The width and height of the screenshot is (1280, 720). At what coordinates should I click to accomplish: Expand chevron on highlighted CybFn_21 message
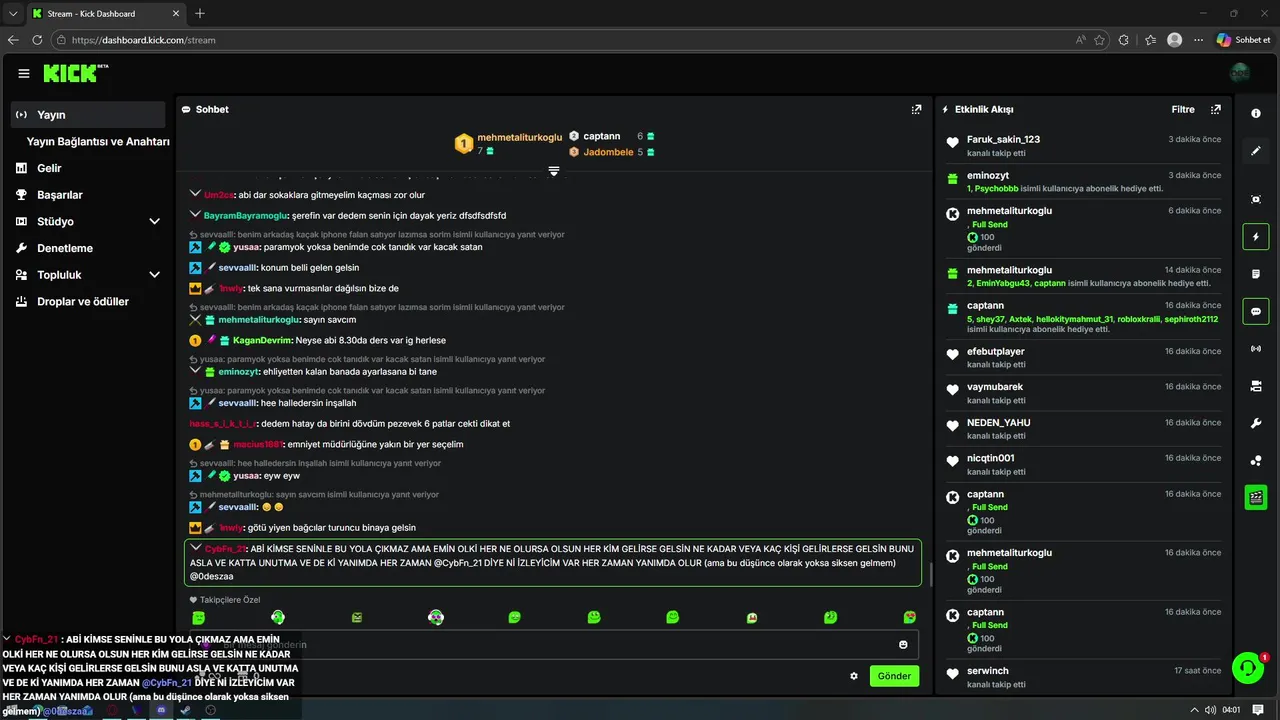pos(195,549)
